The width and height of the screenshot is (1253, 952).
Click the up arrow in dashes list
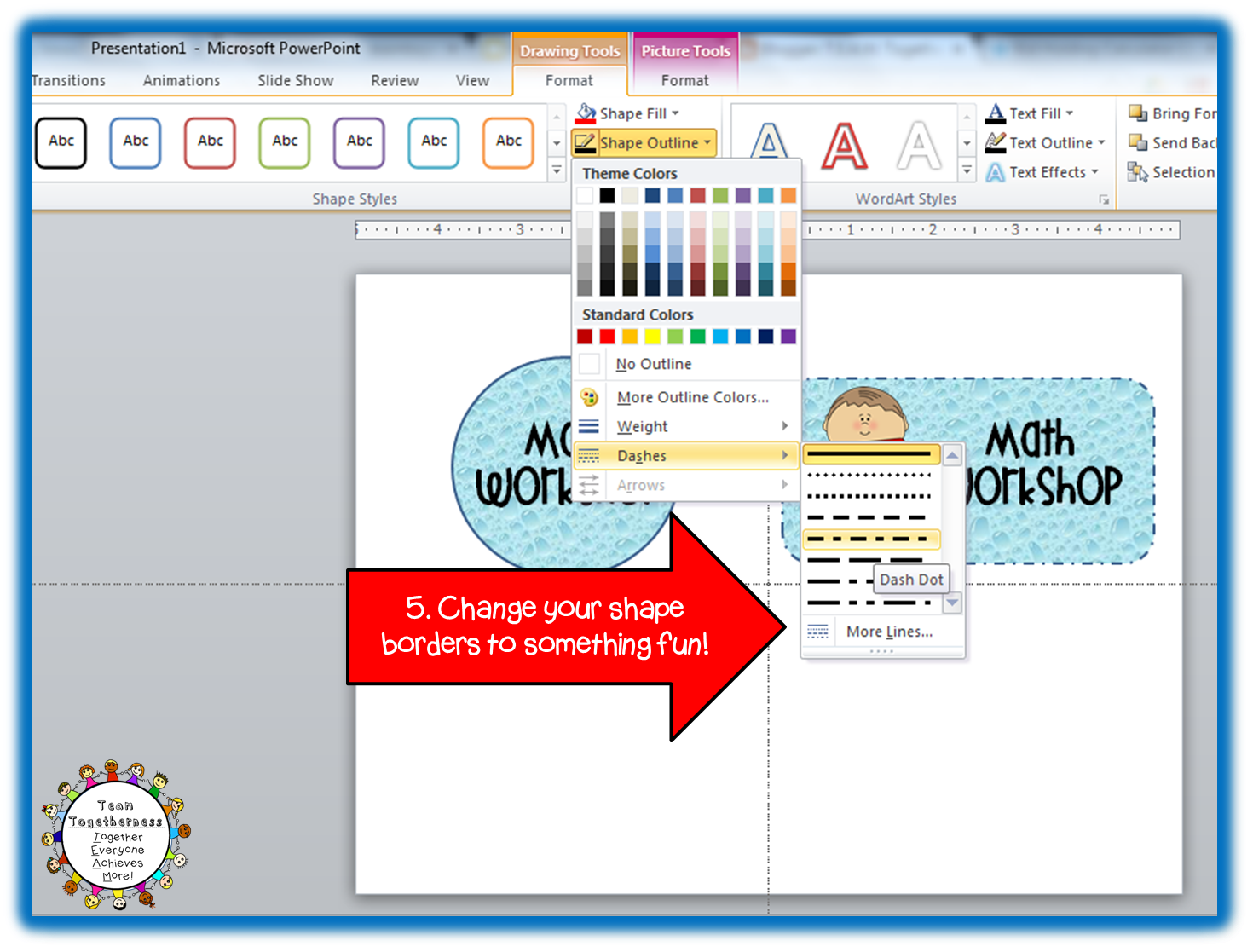coord(952,455)
